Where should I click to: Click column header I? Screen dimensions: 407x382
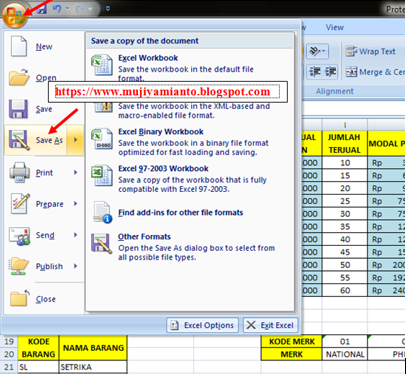point(345,125)
